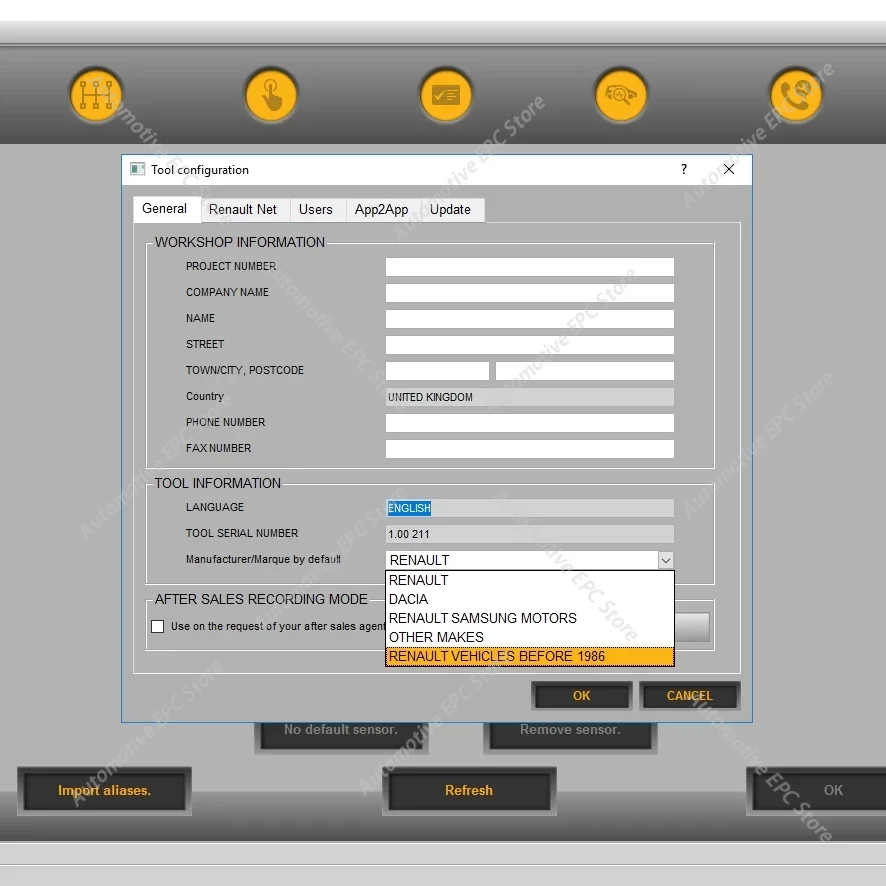Choose DACIA from the dropdown list
Screen dimensions: 886x886
click(x=529, y=599)
